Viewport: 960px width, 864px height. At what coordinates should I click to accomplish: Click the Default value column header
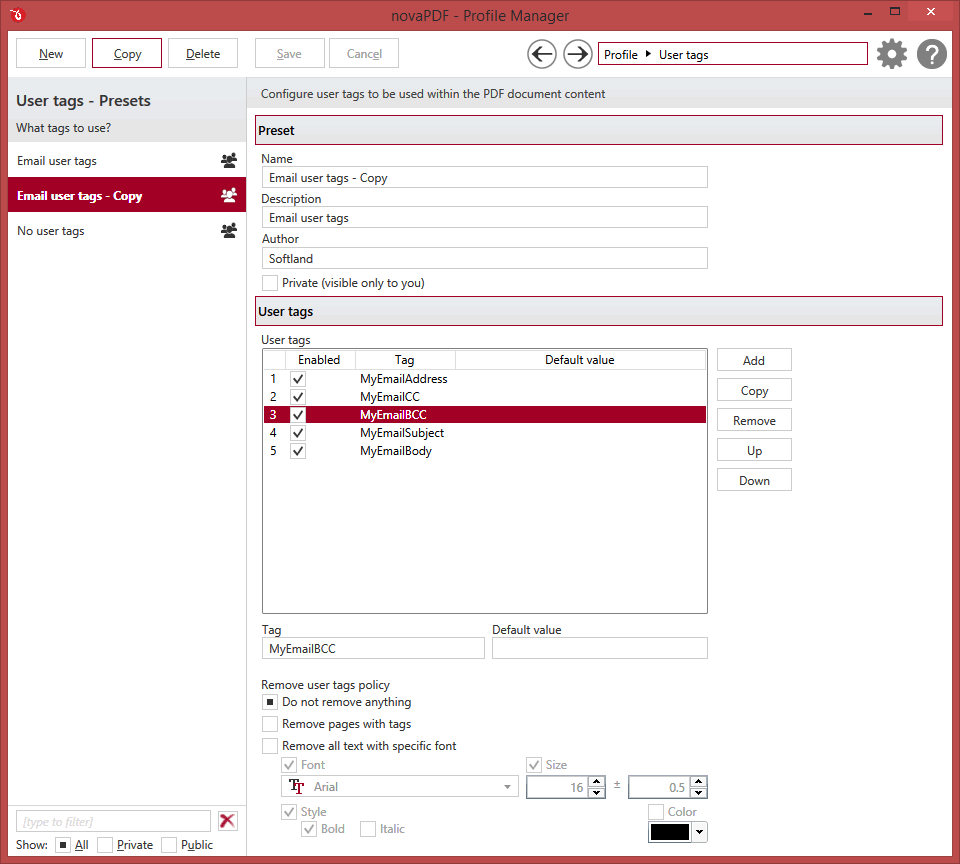pyautogui.click(x=580, y=360)
